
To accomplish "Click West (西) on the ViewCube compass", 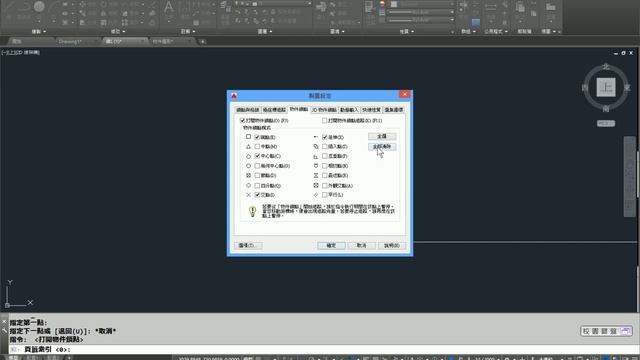I will click(585, 88).
